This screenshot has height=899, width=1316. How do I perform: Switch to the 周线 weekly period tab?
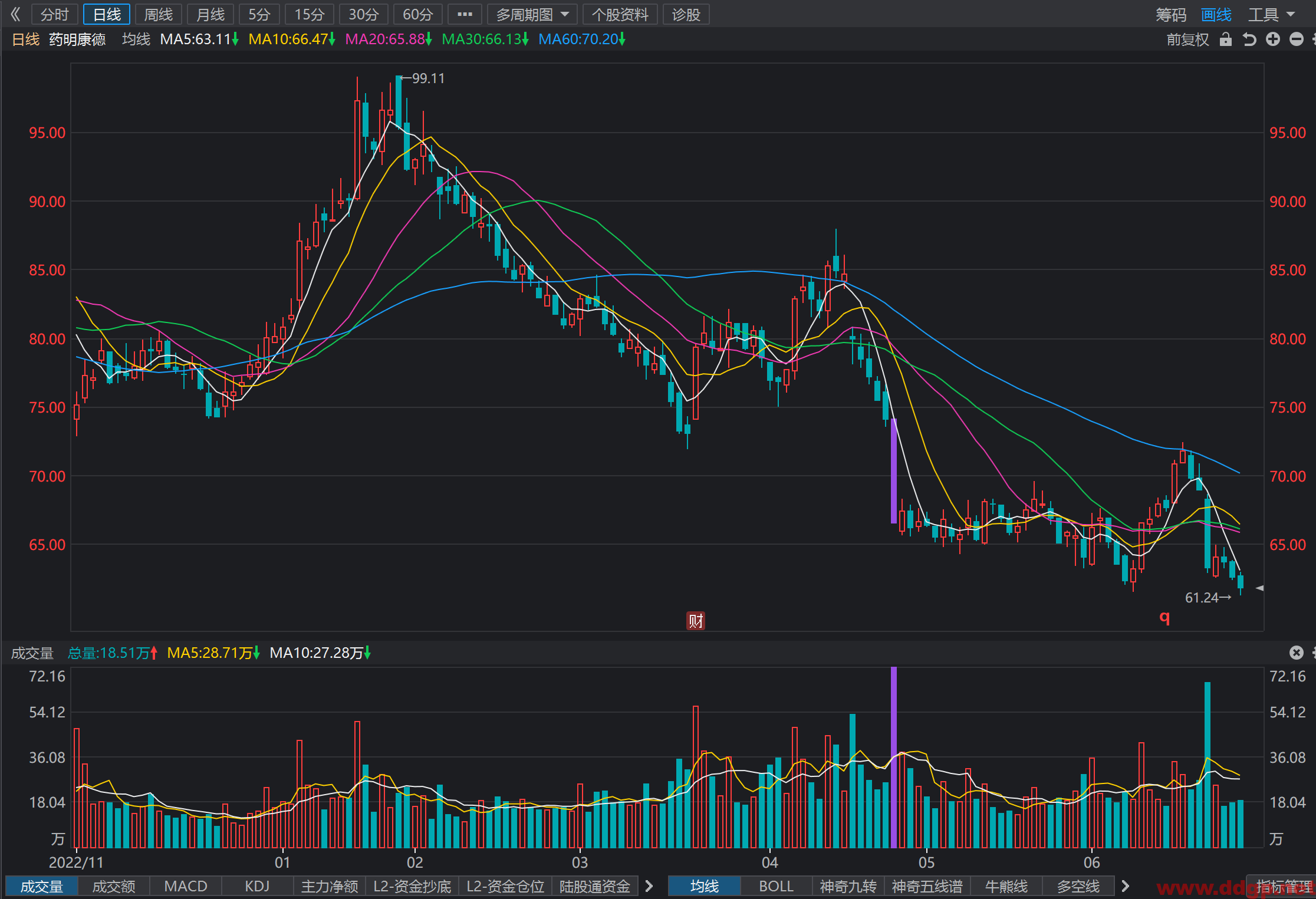(x=159, y=14)
